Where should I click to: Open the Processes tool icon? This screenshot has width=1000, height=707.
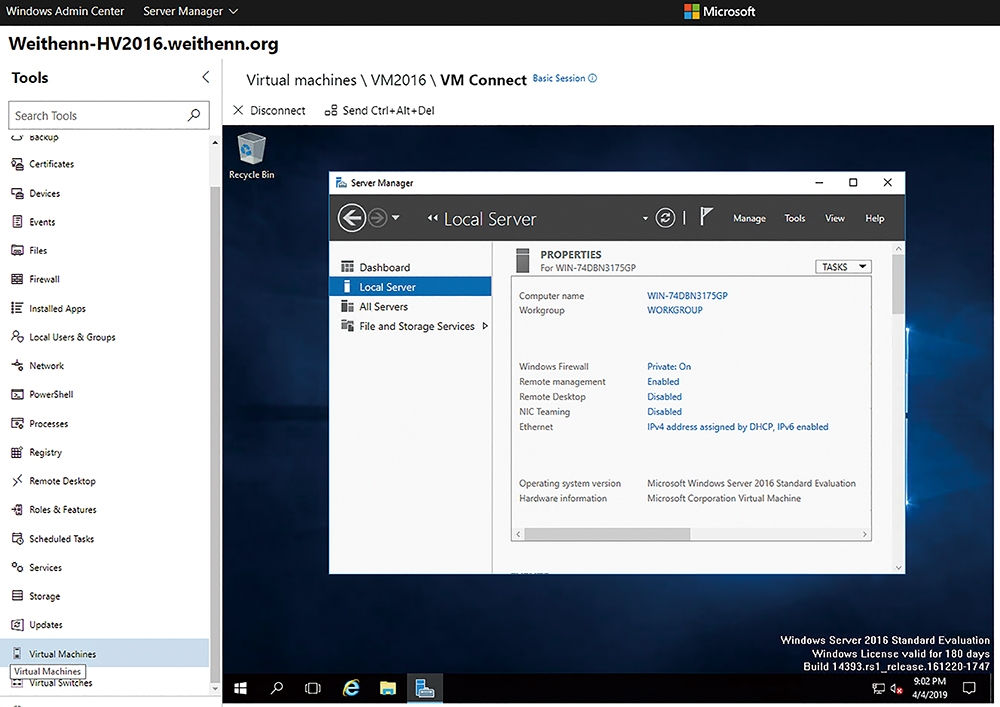coord(17,423)
